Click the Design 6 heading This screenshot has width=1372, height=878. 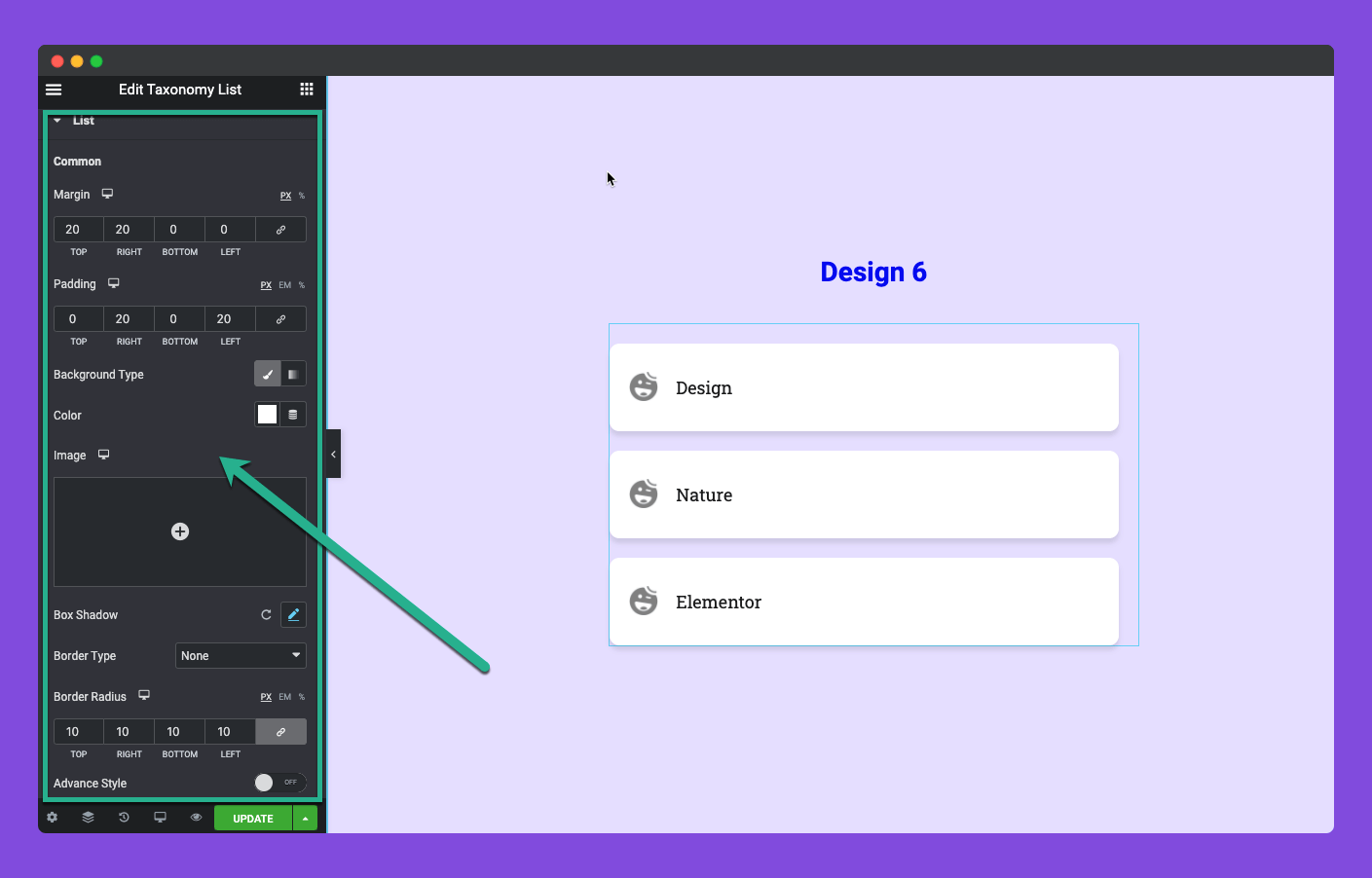(x=873, y=272)
